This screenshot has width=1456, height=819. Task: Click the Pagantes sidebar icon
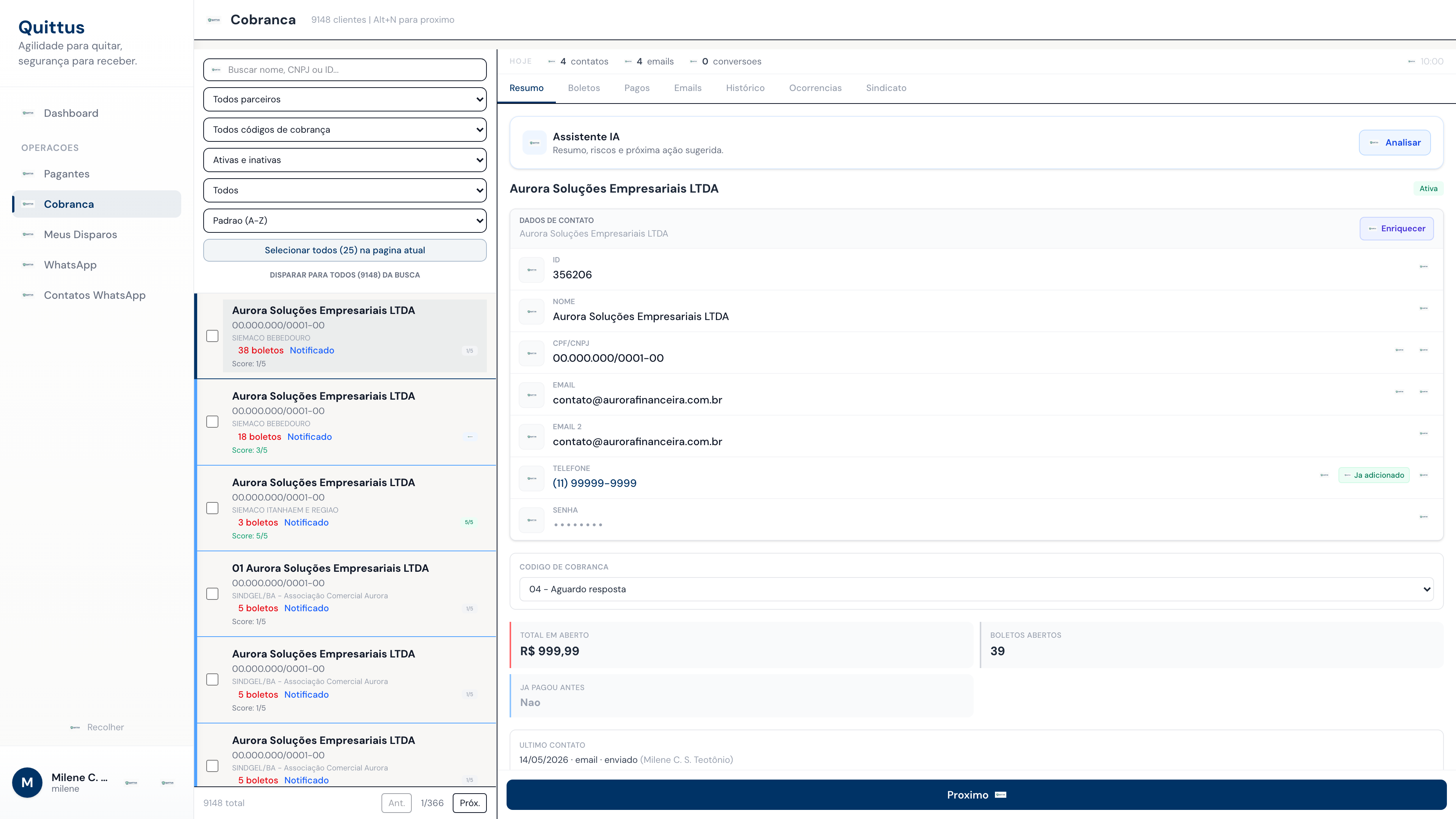28,174
